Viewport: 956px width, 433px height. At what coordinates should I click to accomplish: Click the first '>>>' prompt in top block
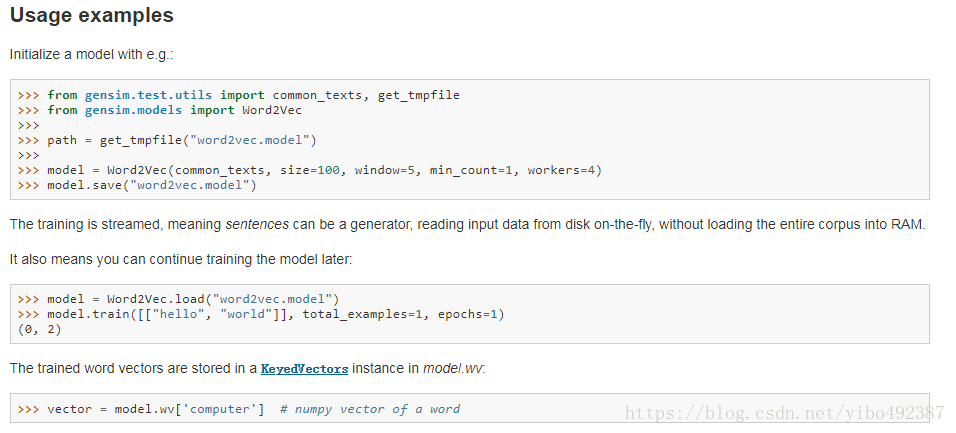point(29,95)
